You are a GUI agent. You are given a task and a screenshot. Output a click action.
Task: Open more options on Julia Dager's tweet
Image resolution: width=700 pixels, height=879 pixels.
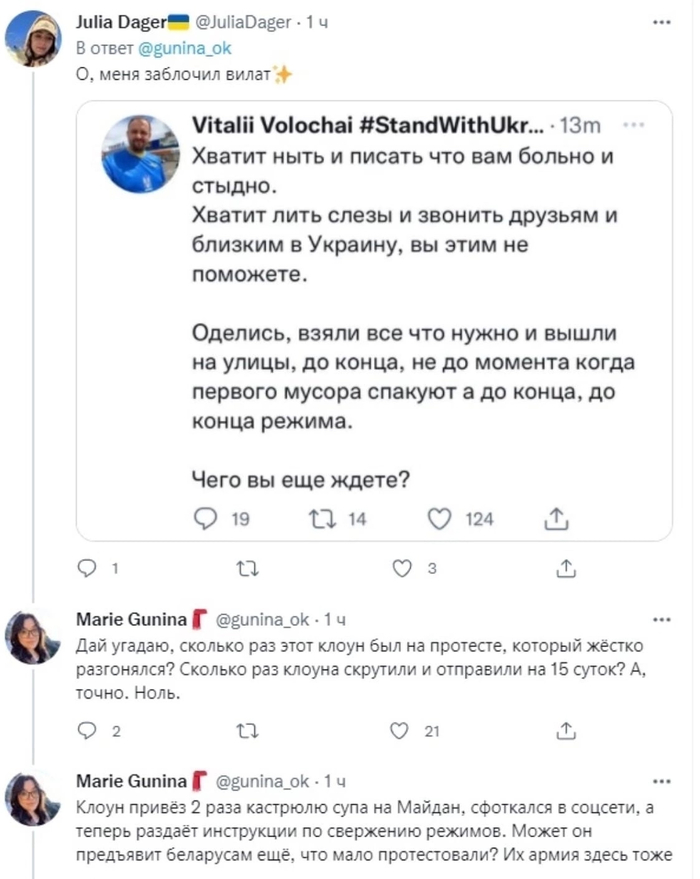[x=661, y=19]
